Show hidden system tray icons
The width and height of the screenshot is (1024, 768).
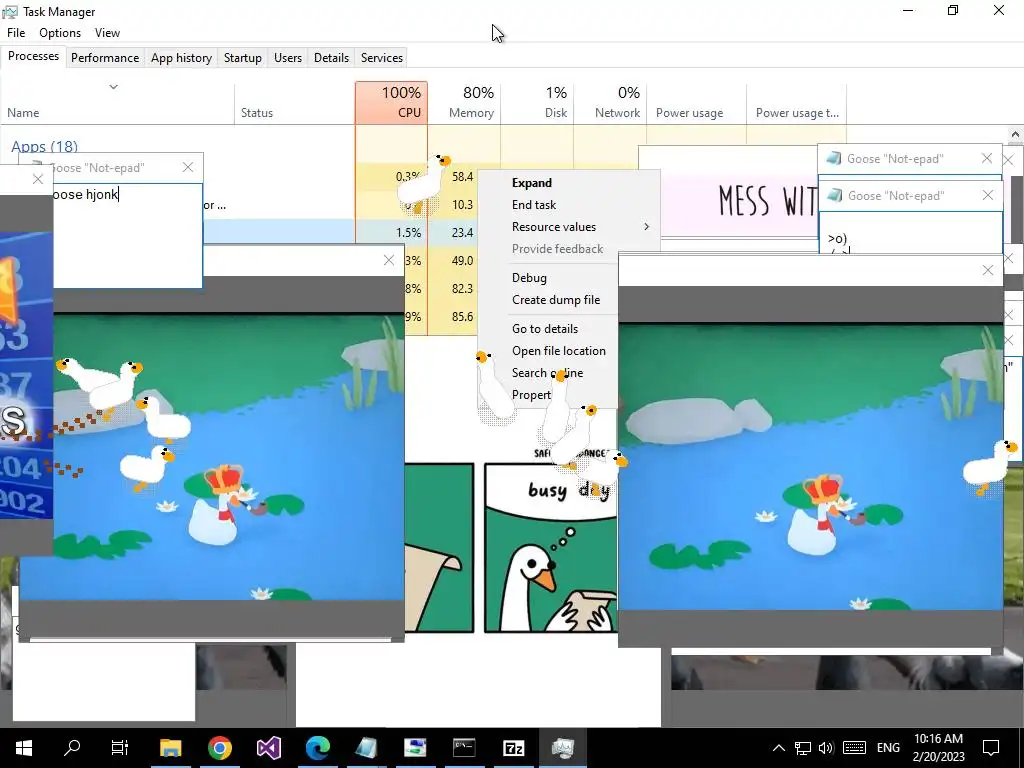coord(778,748)
